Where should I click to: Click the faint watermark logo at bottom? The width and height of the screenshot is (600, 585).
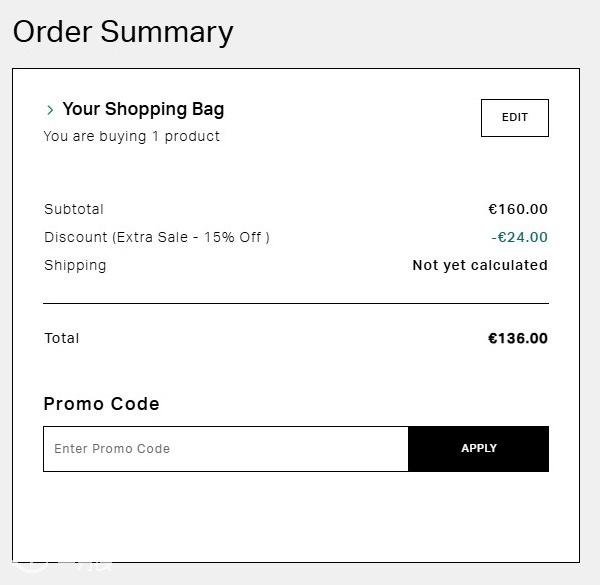[x=61, y=567]
